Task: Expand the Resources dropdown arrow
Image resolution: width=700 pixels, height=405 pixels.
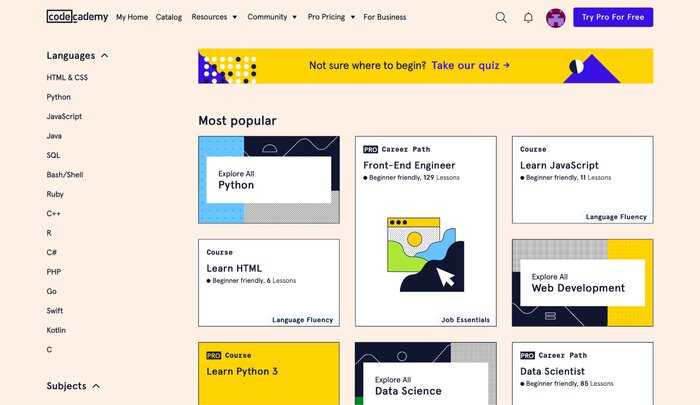Action: pos(235,17)
